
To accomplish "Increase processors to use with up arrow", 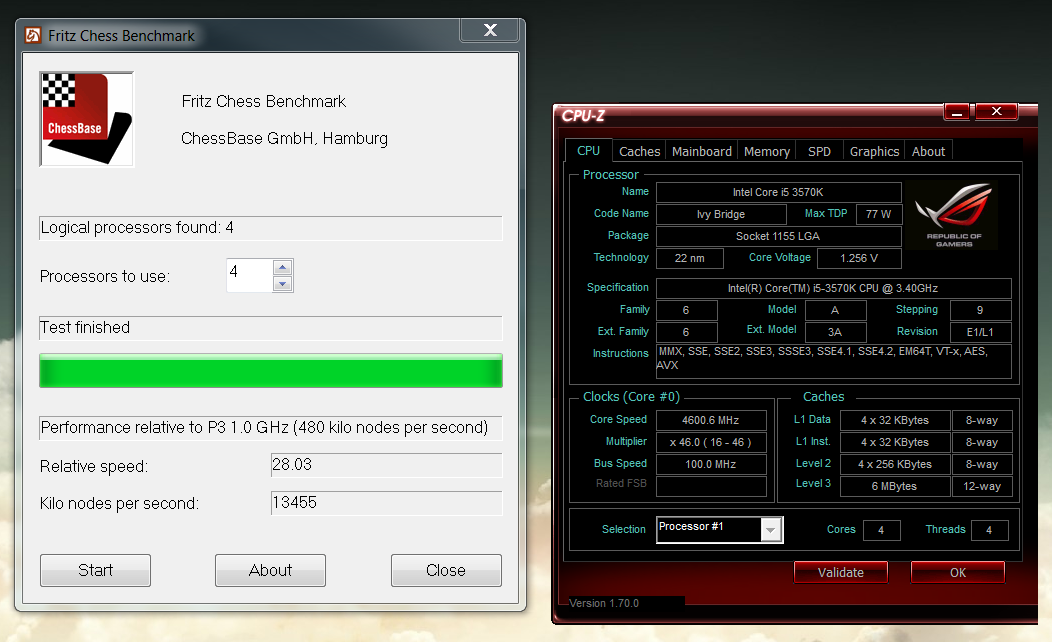I will (x=282, y=268).
